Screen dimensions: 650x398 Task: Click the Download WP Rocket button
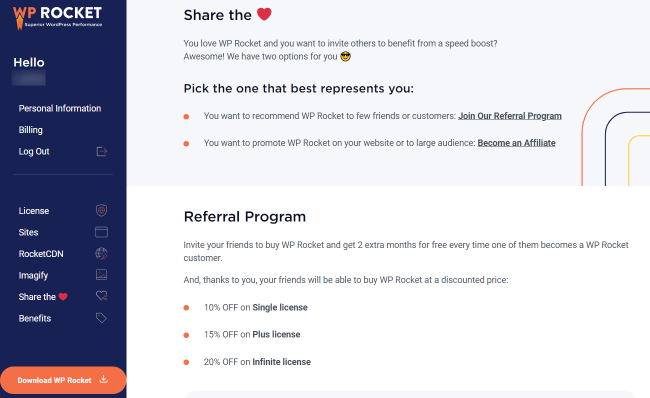(63, 380)
